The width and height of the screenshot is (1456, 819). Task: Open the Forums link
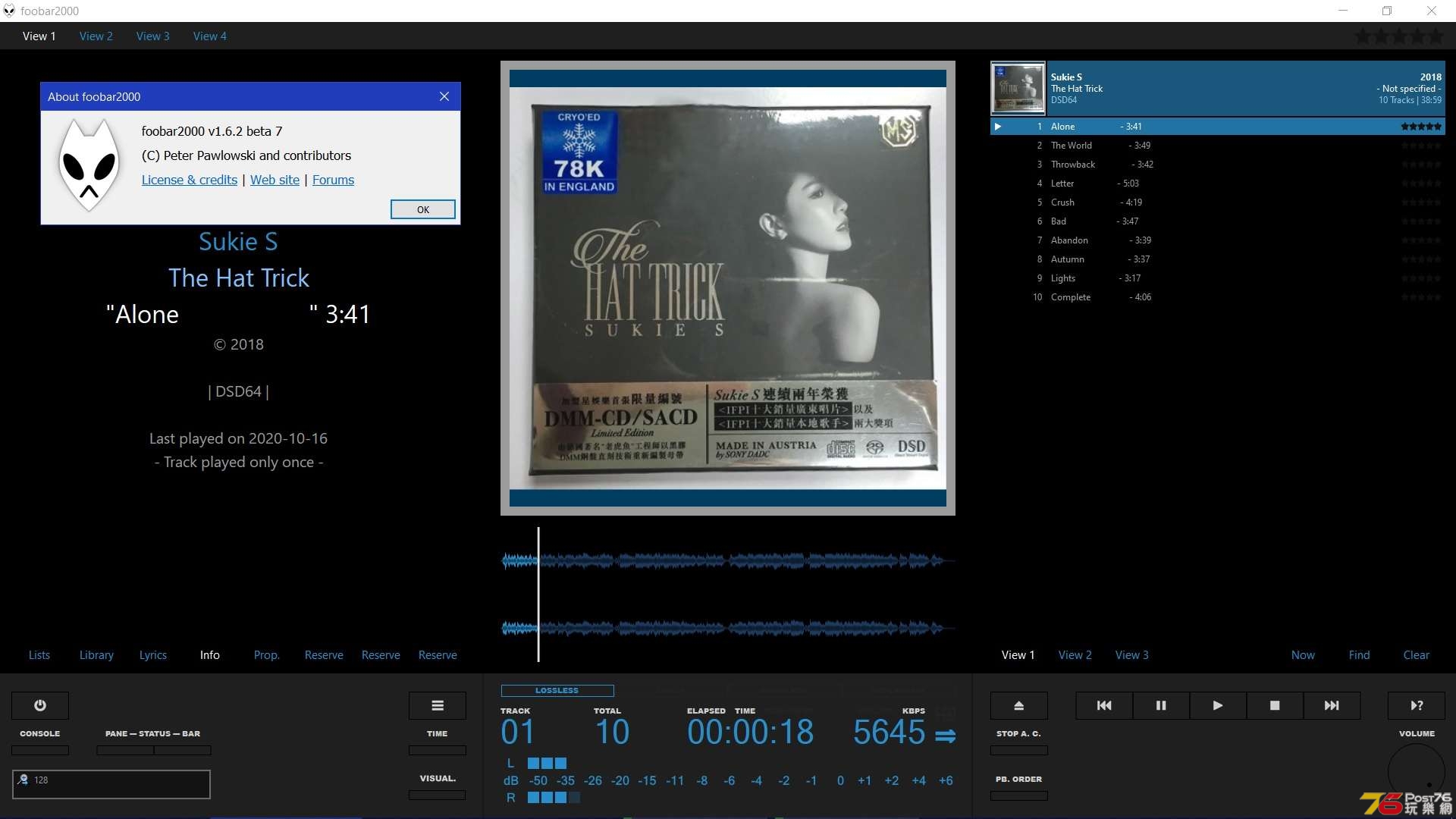click(x=333, y=180)
